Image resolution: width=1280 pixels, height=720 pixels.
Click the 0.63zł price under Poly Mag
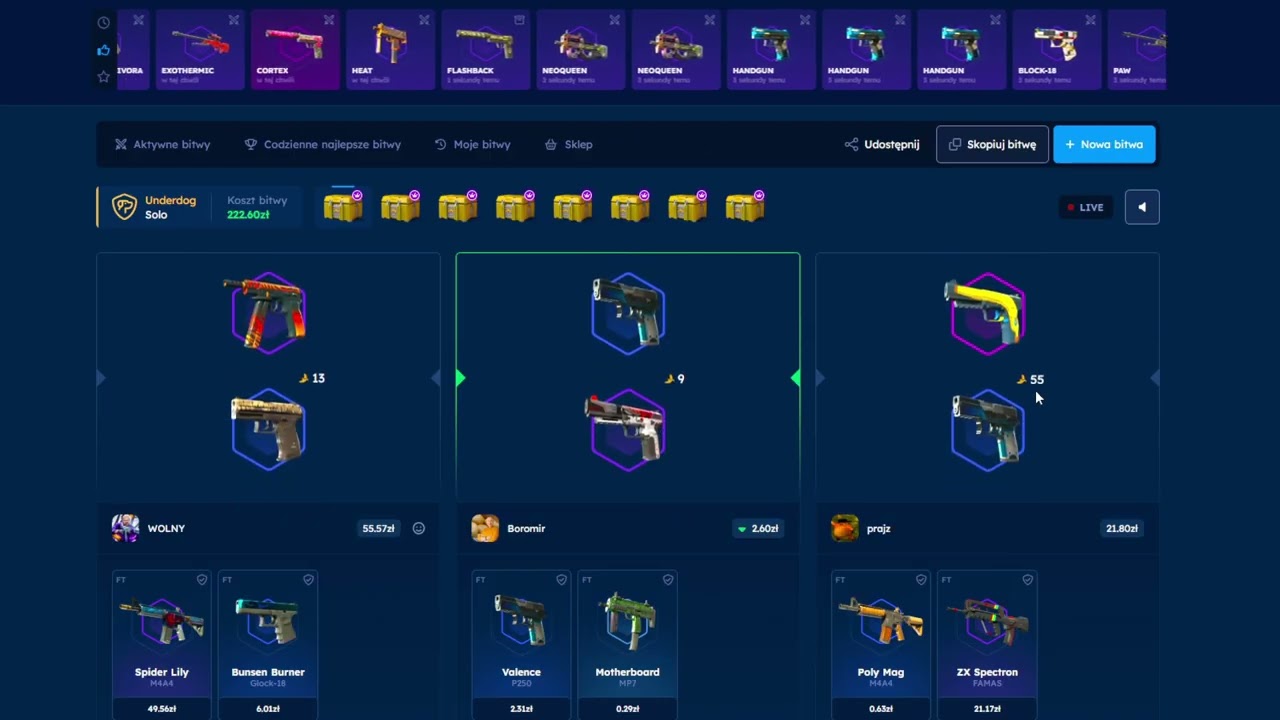881,708
